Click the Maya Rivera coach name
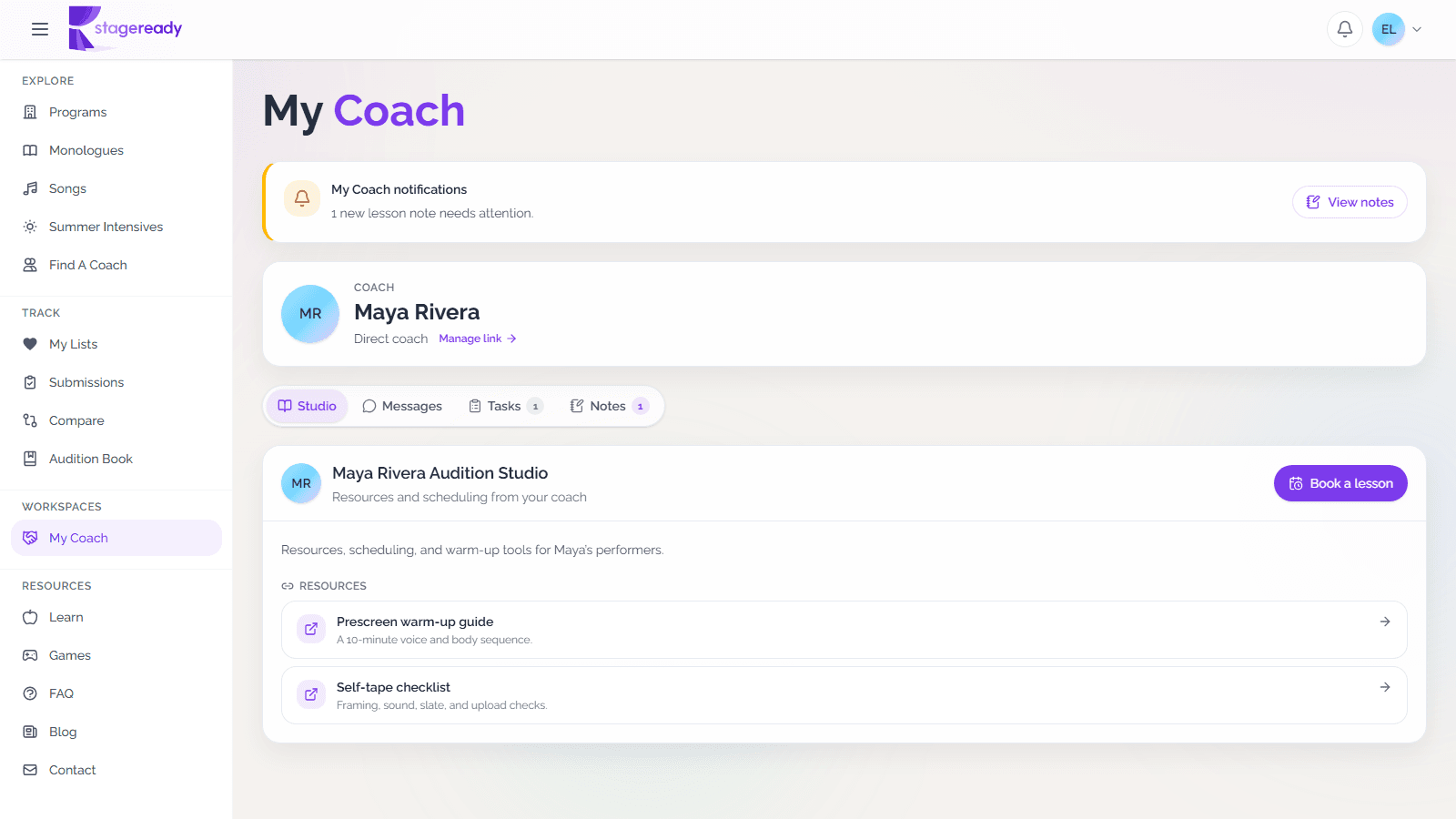 coord(417,312)
